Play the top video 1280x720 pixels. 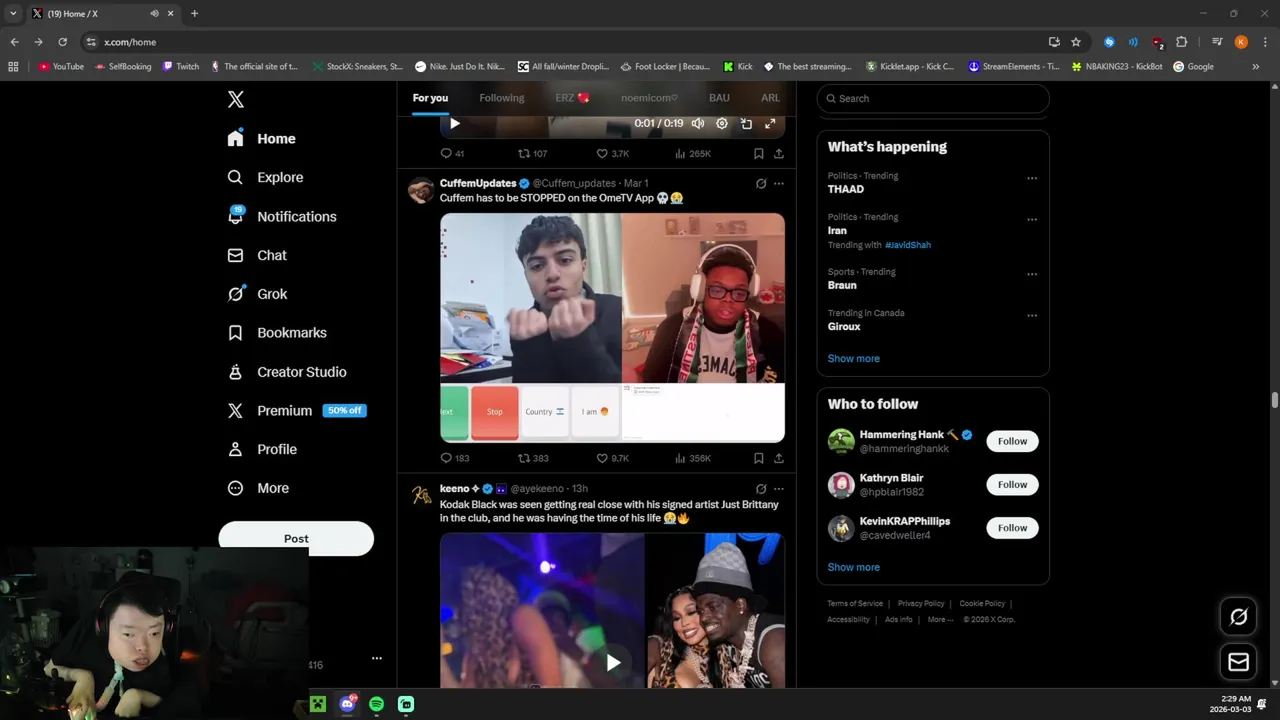coord(454,123)
